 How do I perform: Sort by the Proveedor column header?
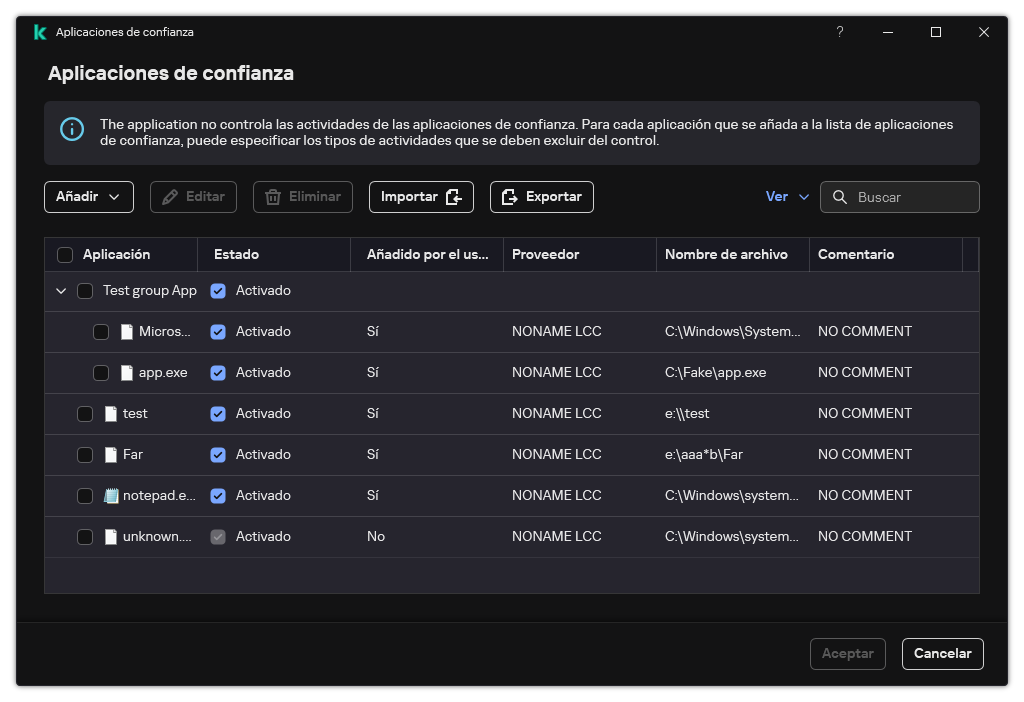click(x=546, y=254)
